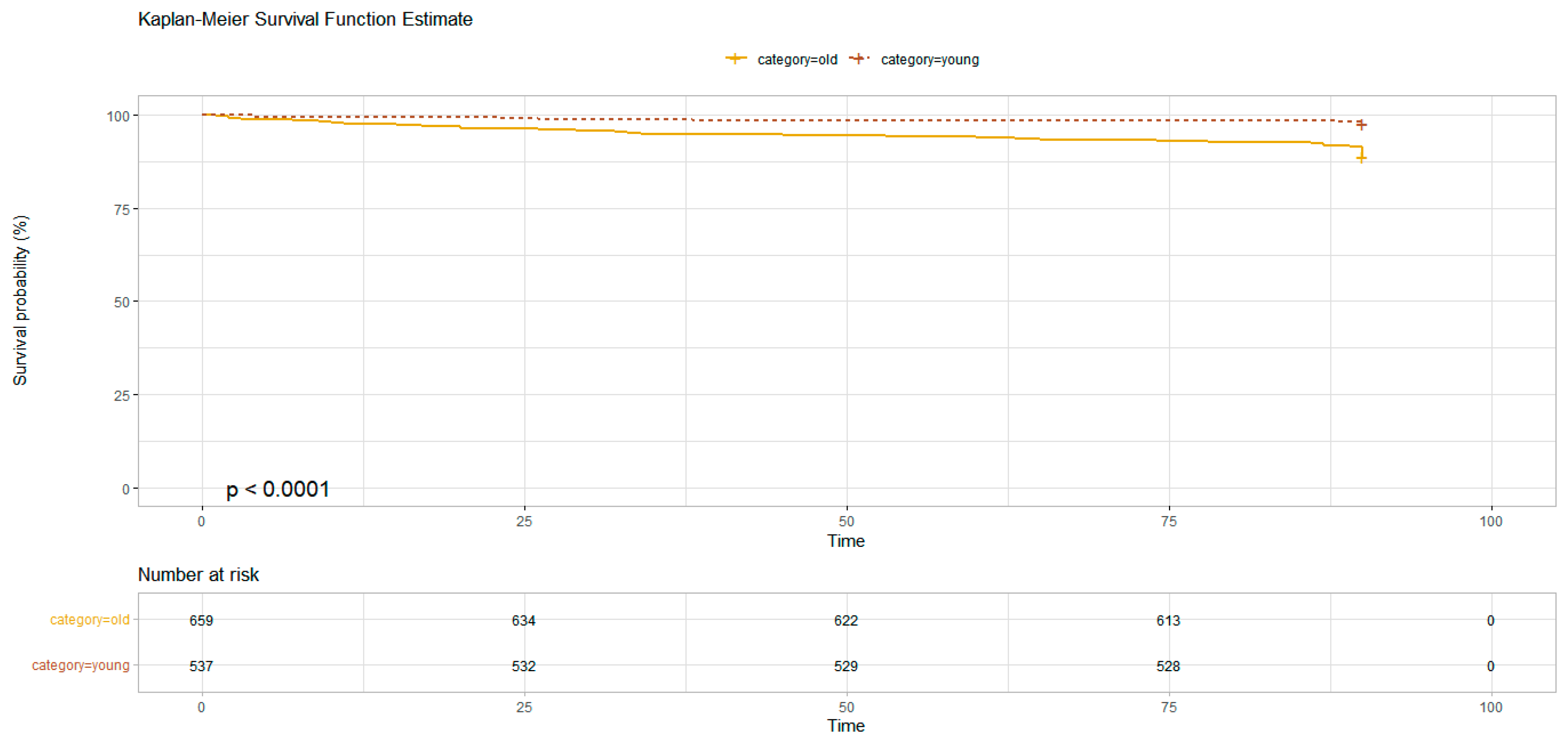Select the value 532 in risk table
1568x741 pixels.
coord(523,666)
